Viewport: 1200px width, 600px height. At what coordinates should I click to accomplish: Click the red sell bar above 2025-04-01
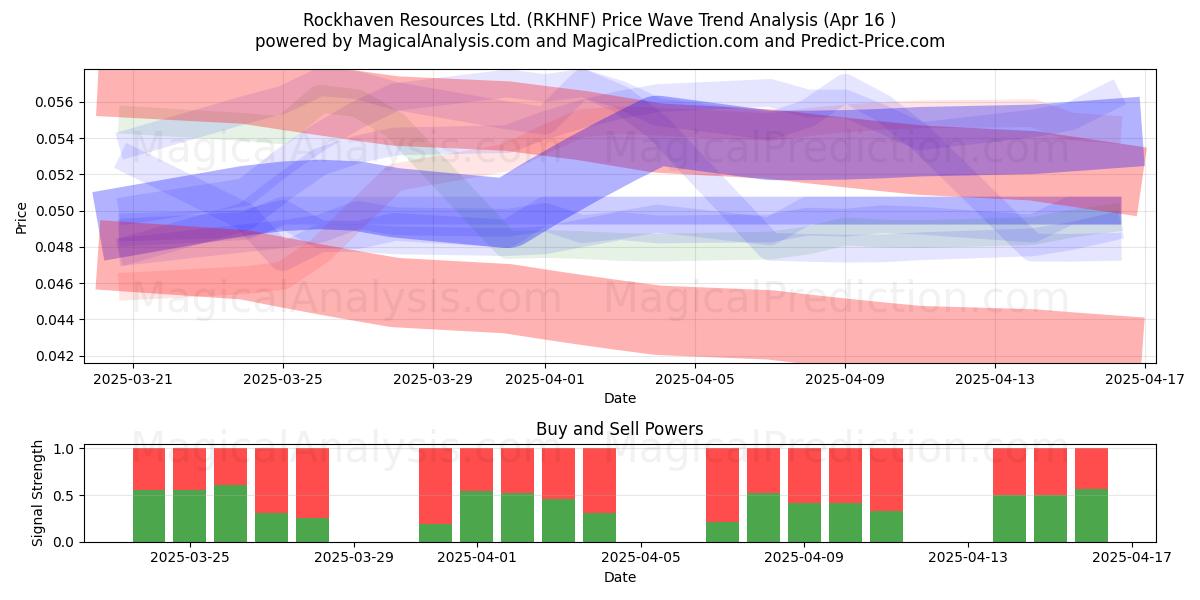(x=477, y=470)
